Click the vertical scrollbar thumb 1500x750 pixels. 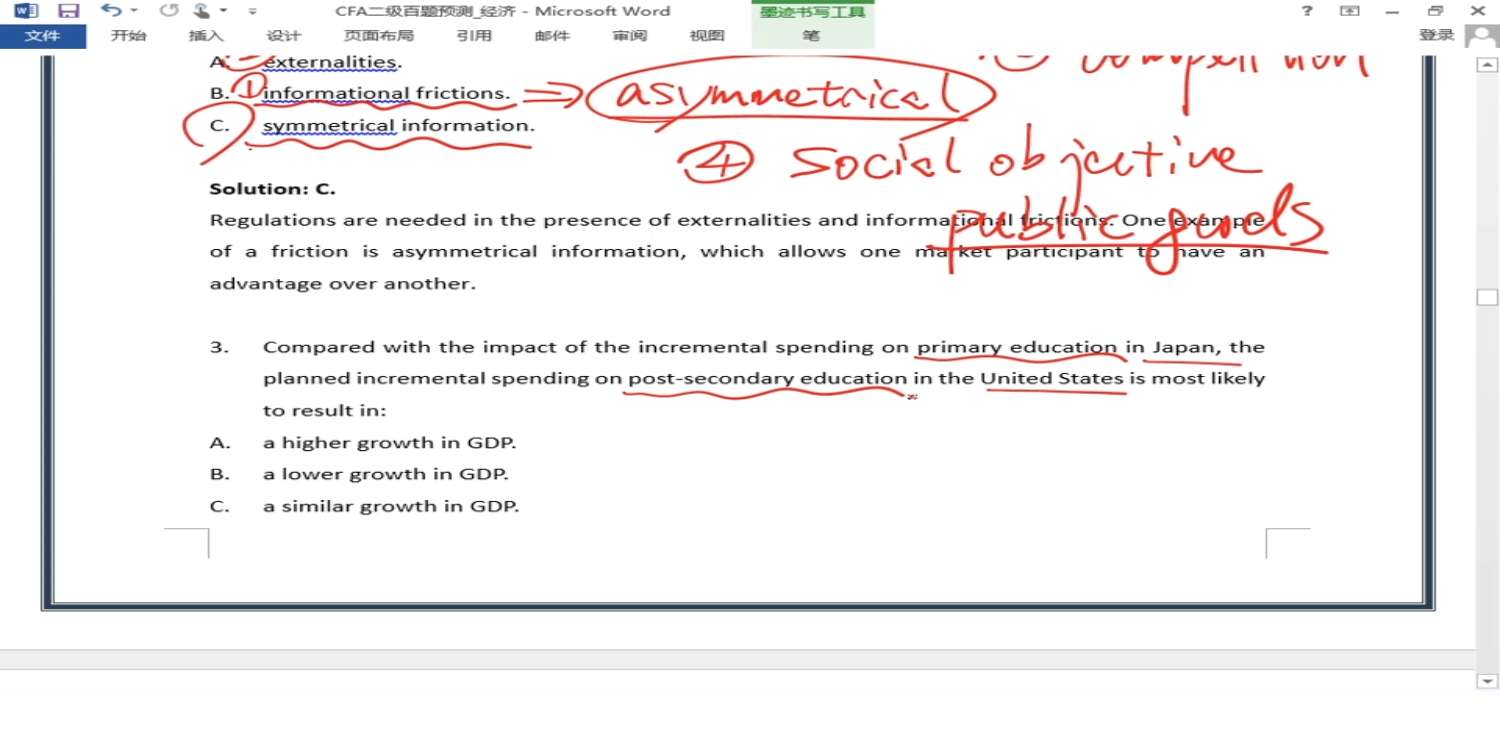pyautogui.click(x=1487, y=297)
